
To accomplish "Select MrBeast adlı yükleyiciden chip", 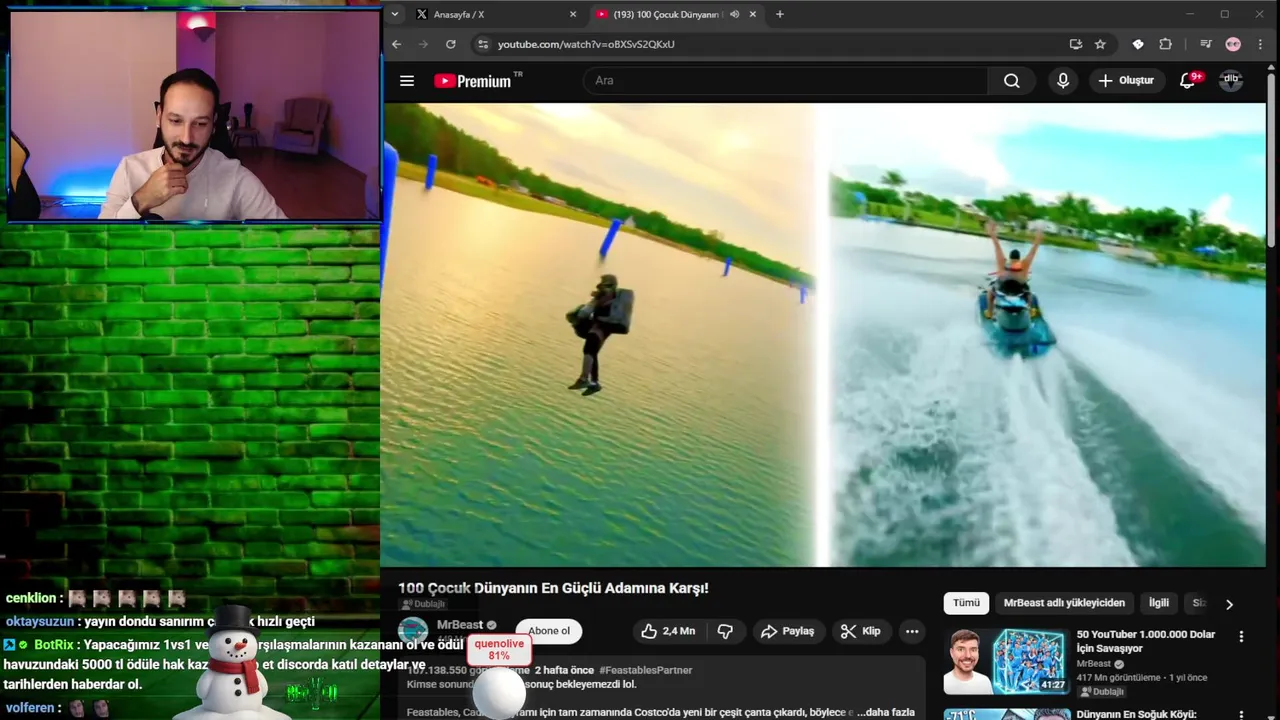I will (x=1064, y=603).
